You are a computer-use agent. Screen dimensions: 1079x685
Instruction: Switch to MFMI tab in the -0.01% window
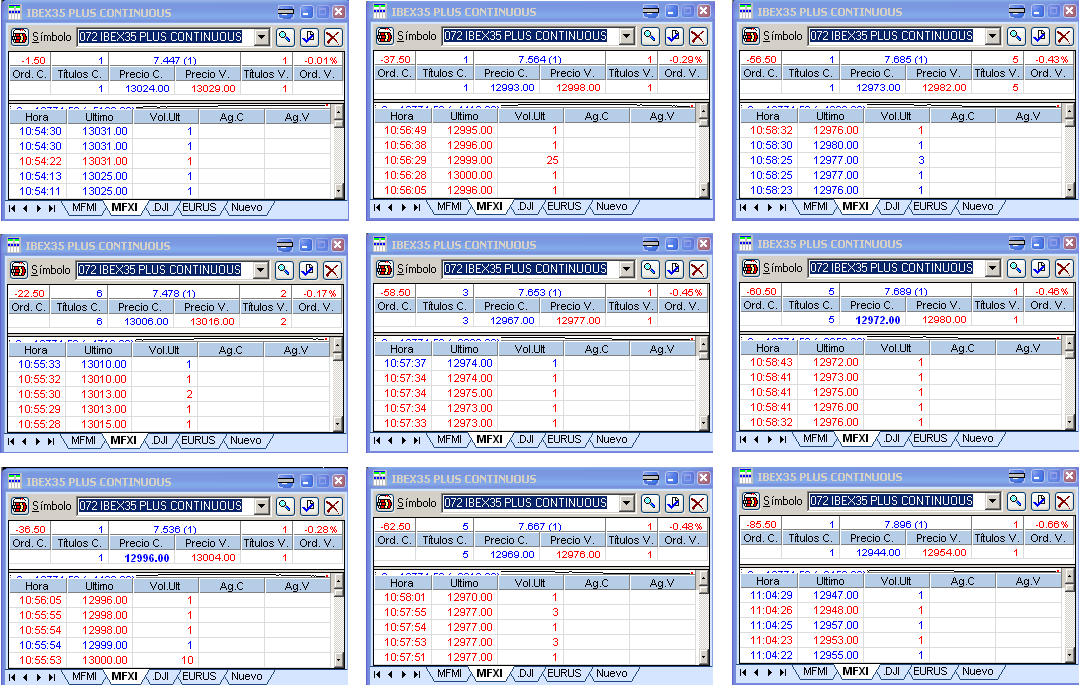tap(84, 207)
